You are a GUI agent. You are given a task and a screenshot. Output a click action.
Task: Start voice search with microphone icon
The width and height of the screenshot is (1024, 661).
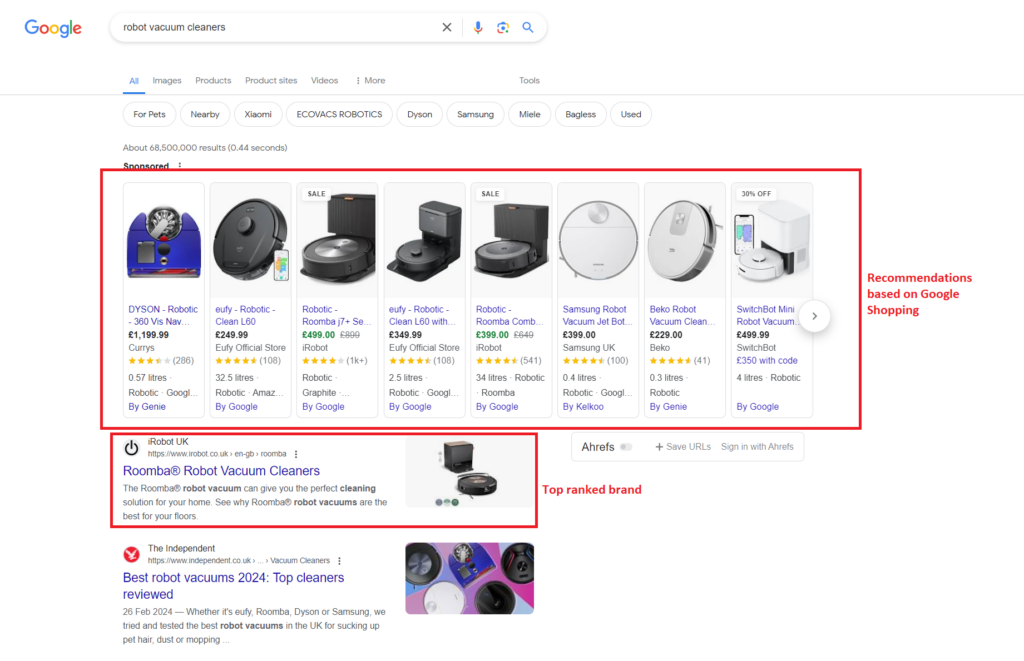478,27
